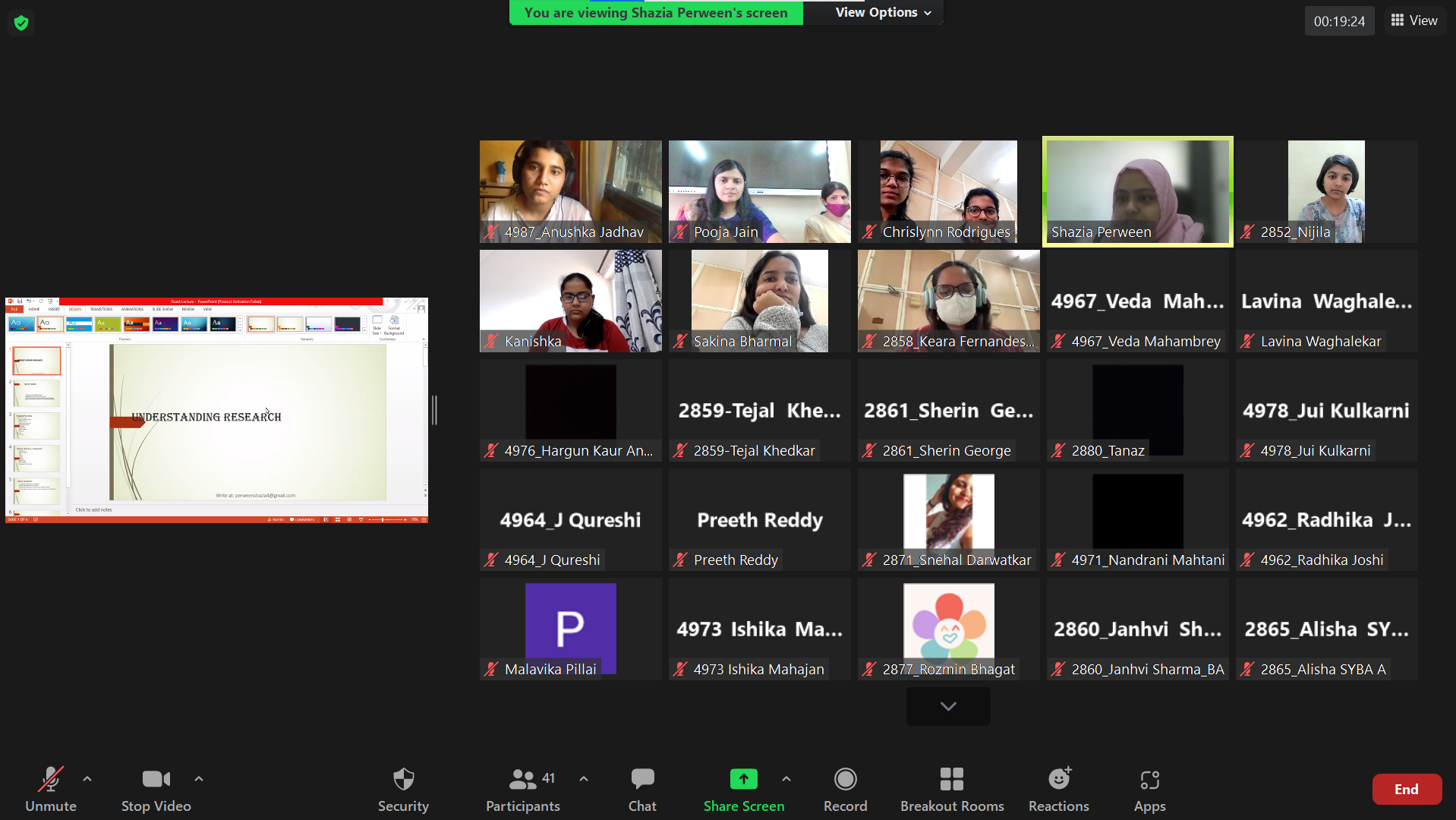The image size is (1456, 820).
Task: Unmute the microphone
Action: tap(50, 789)
